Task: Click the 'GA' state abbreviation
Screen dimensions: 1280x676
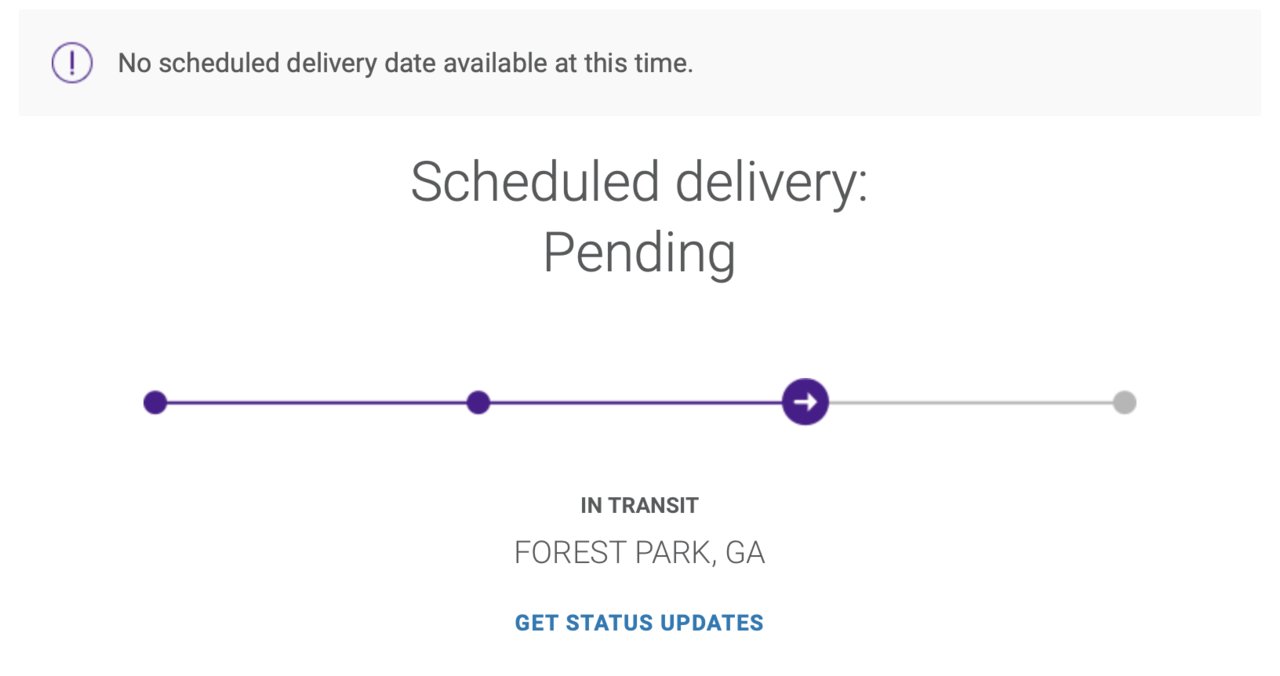Action: [x=745, y=553]
